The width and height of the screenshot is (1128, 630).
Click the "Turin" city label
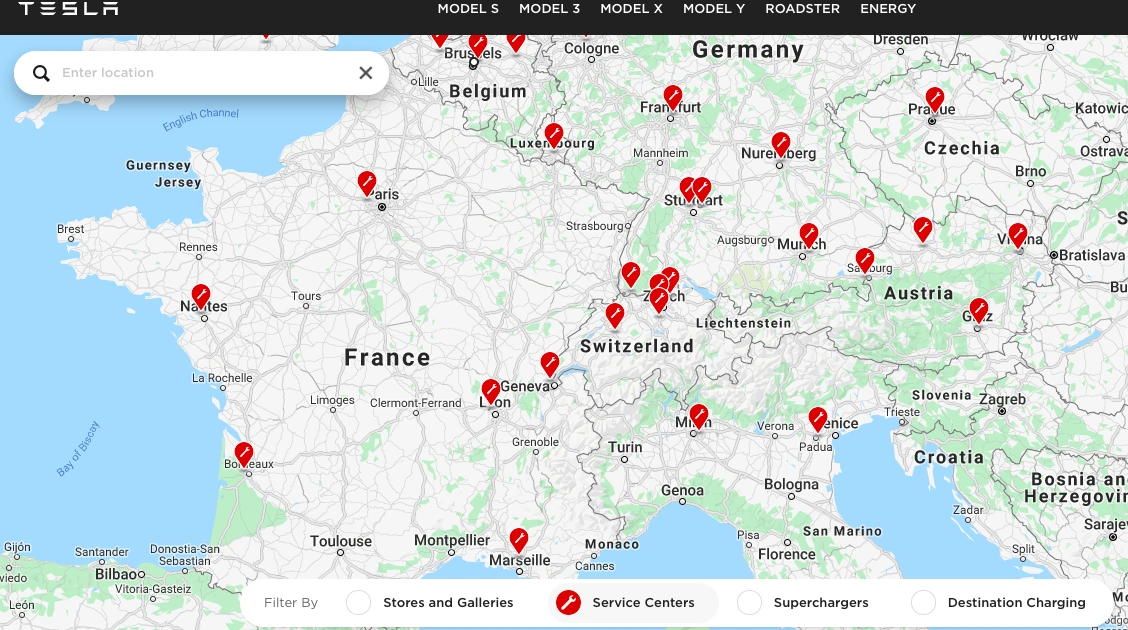point(625,447)
